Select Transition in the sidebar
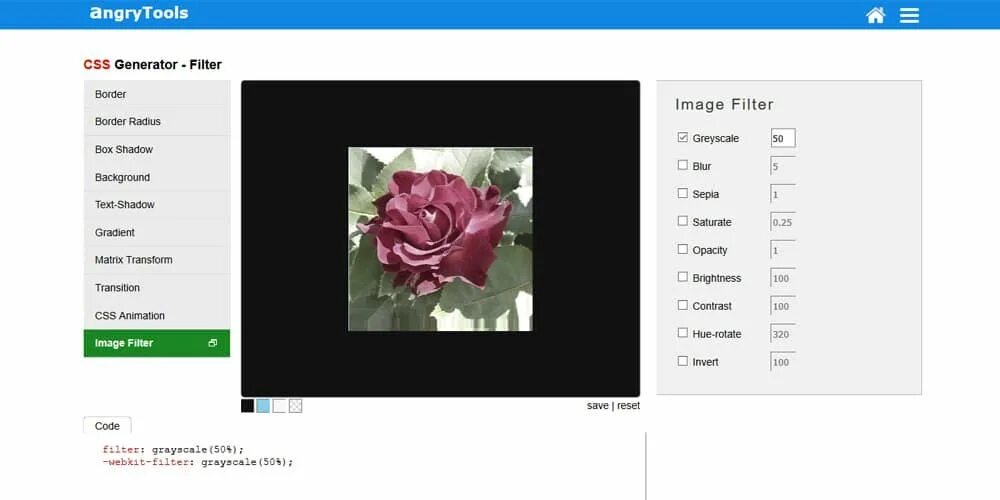 tap(157, 288)
